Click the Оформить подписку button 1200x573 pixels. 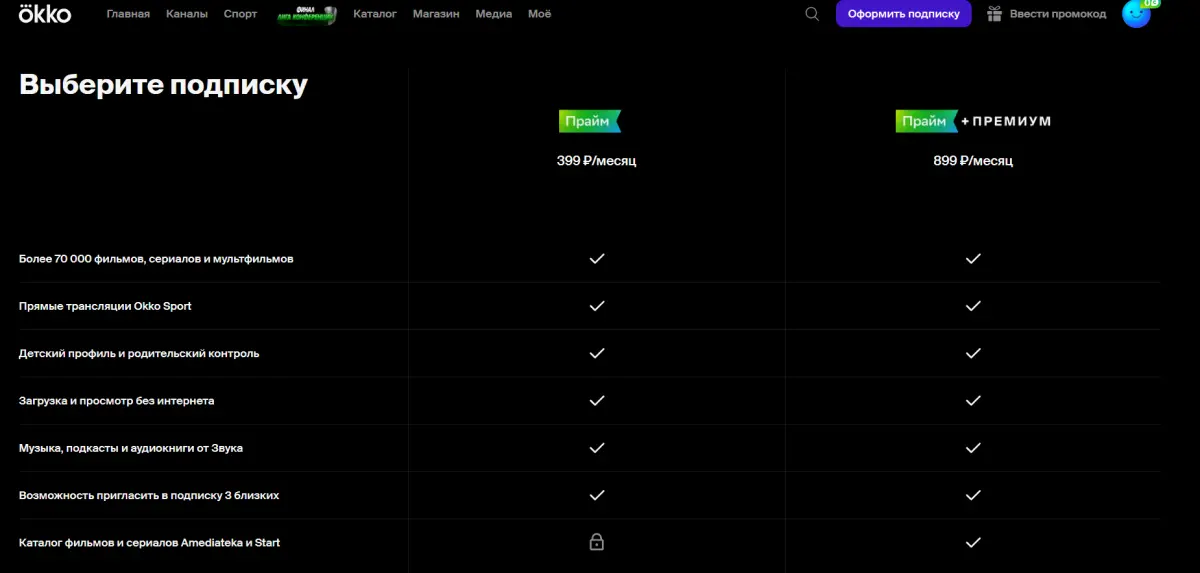pyautogui.click(x=903, y=14)
